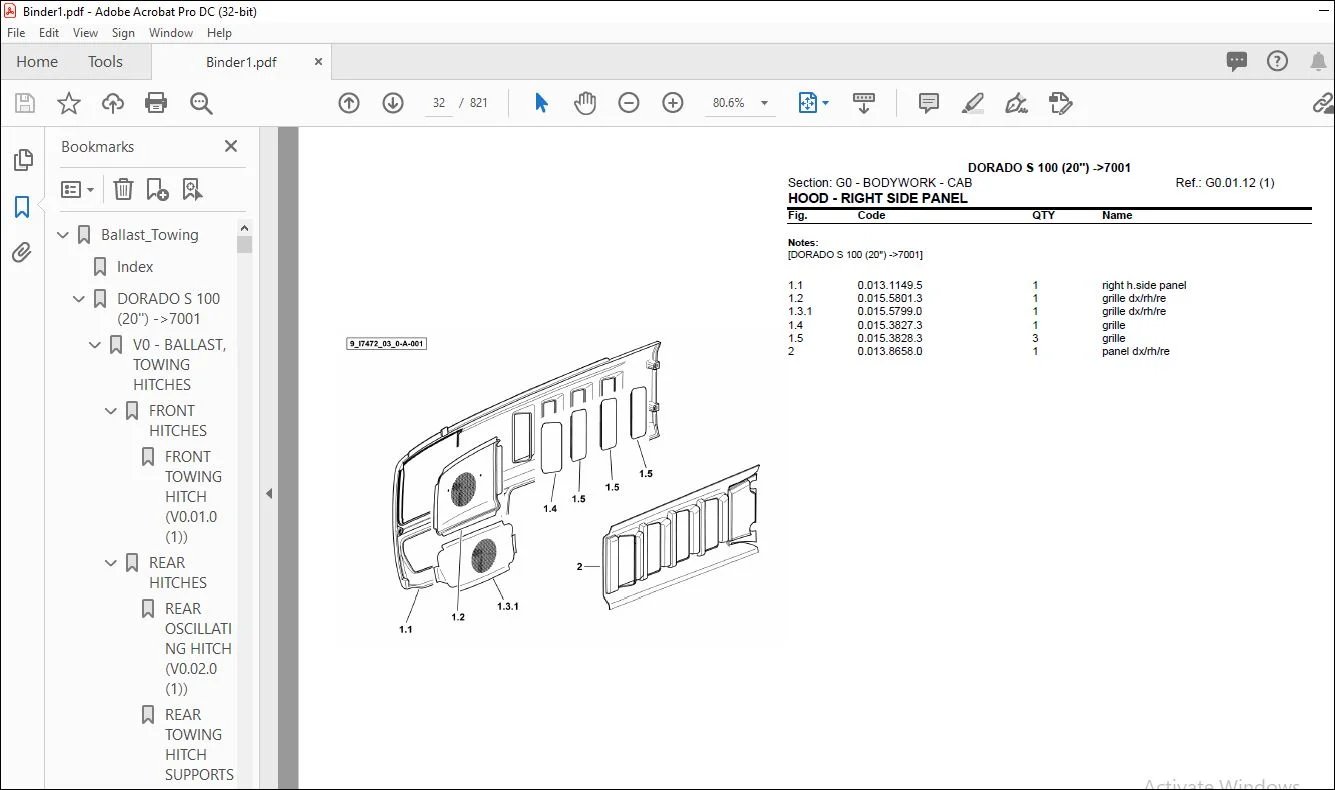Open the stamp/edit tool icon
Image resolution: width=1335 pixels, height=790 pixels.
pyautogui.click(x=1061, y=103)
